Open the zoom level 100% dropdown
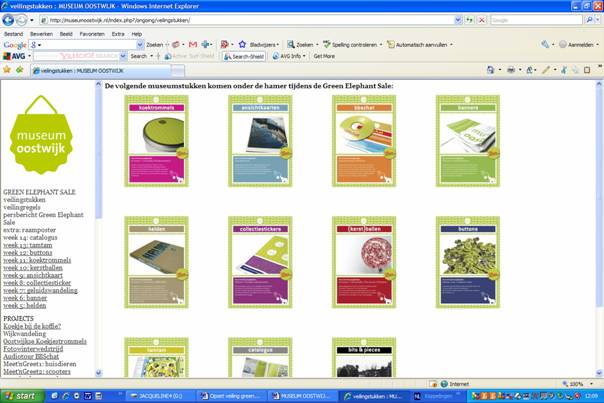This screenshot has height=403, width=604. coord(591,384)
